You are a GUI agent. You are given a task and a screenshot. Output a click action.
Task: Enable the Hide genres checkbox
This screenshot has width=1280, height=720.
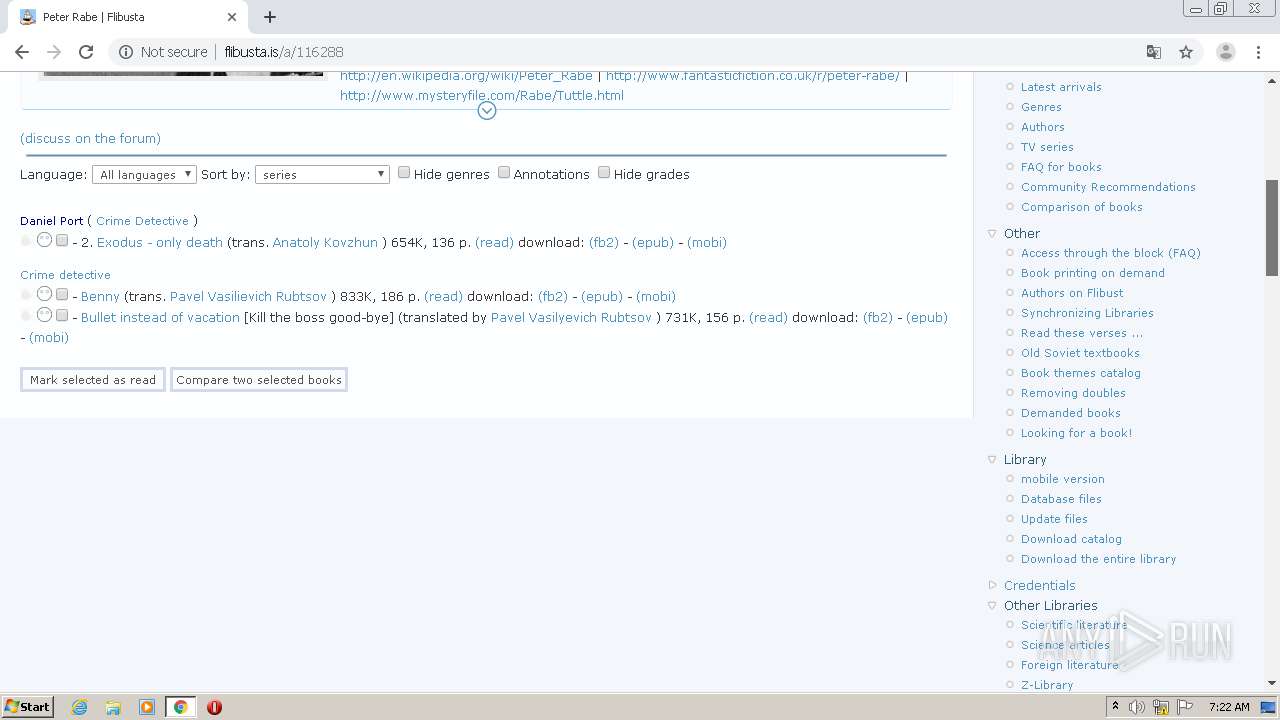coord(404,172)
